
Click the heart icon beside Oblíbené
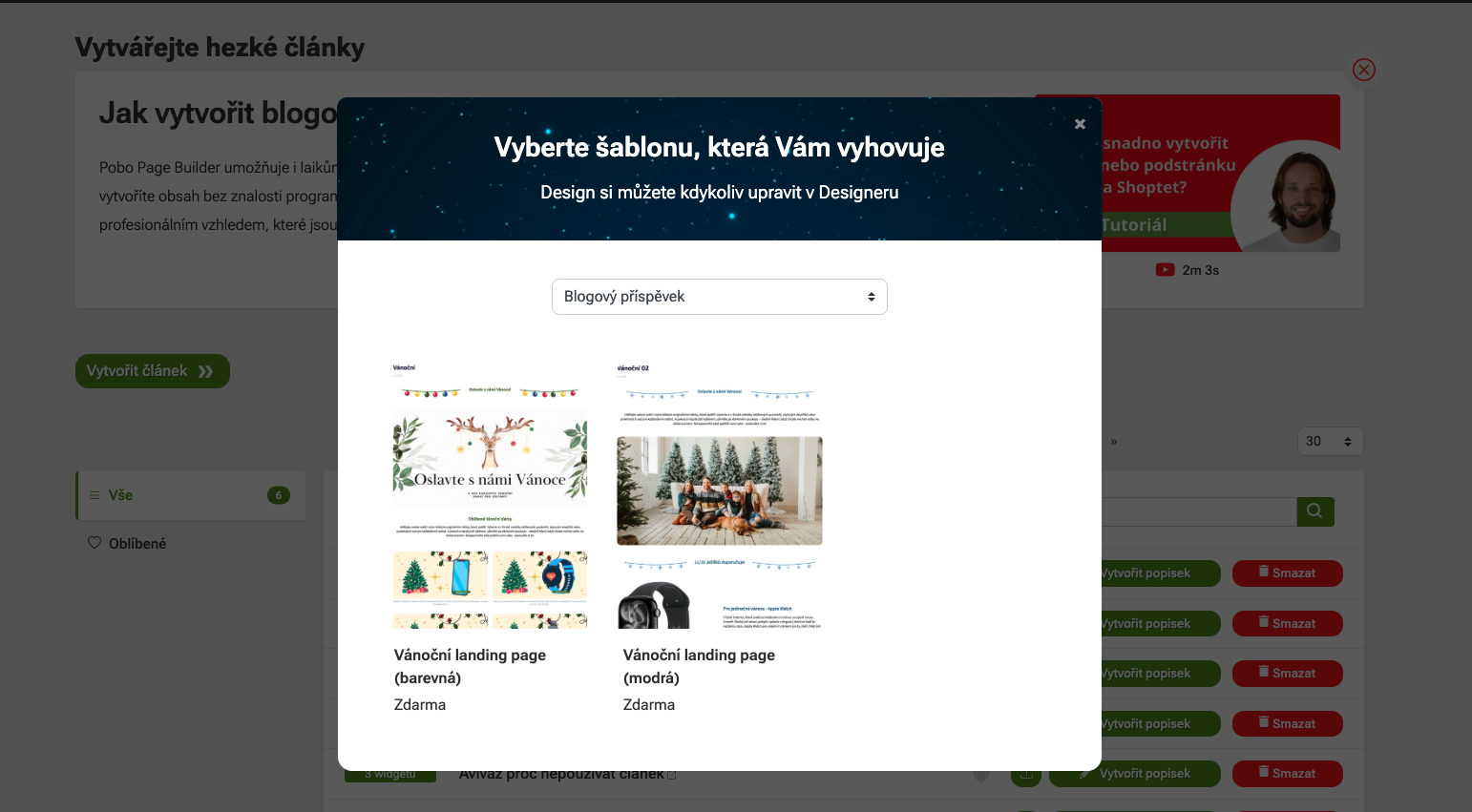[95, 543]
